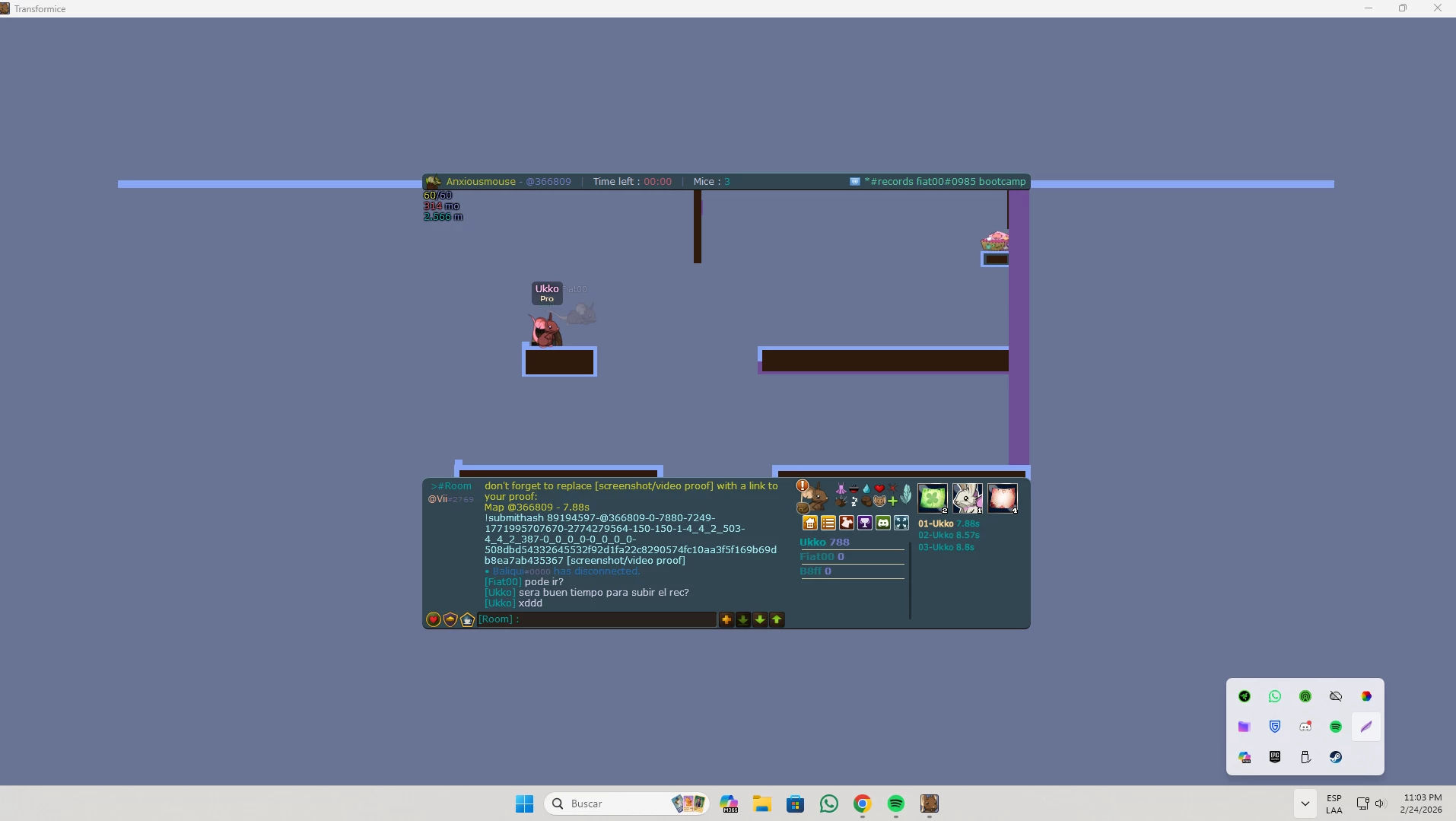Click the map code @366809 in header
Image resolution: width=1456 pixels, height=821 pixels.
pyautogui.click(x=548, y=182)
